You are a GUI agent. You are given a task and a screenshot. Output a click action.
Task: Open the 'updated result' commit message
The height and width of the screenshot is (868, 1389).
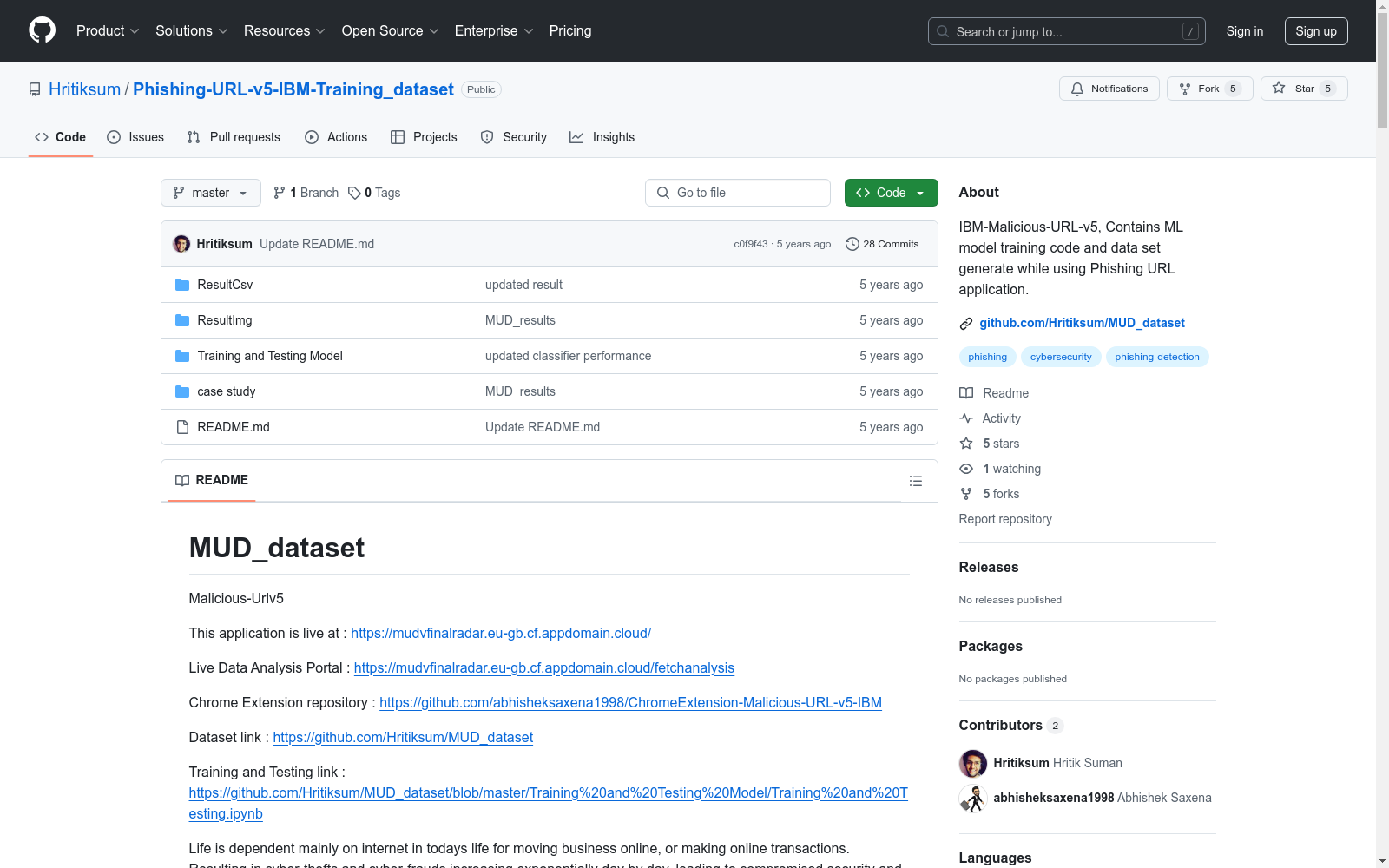[x=523, y=285]
